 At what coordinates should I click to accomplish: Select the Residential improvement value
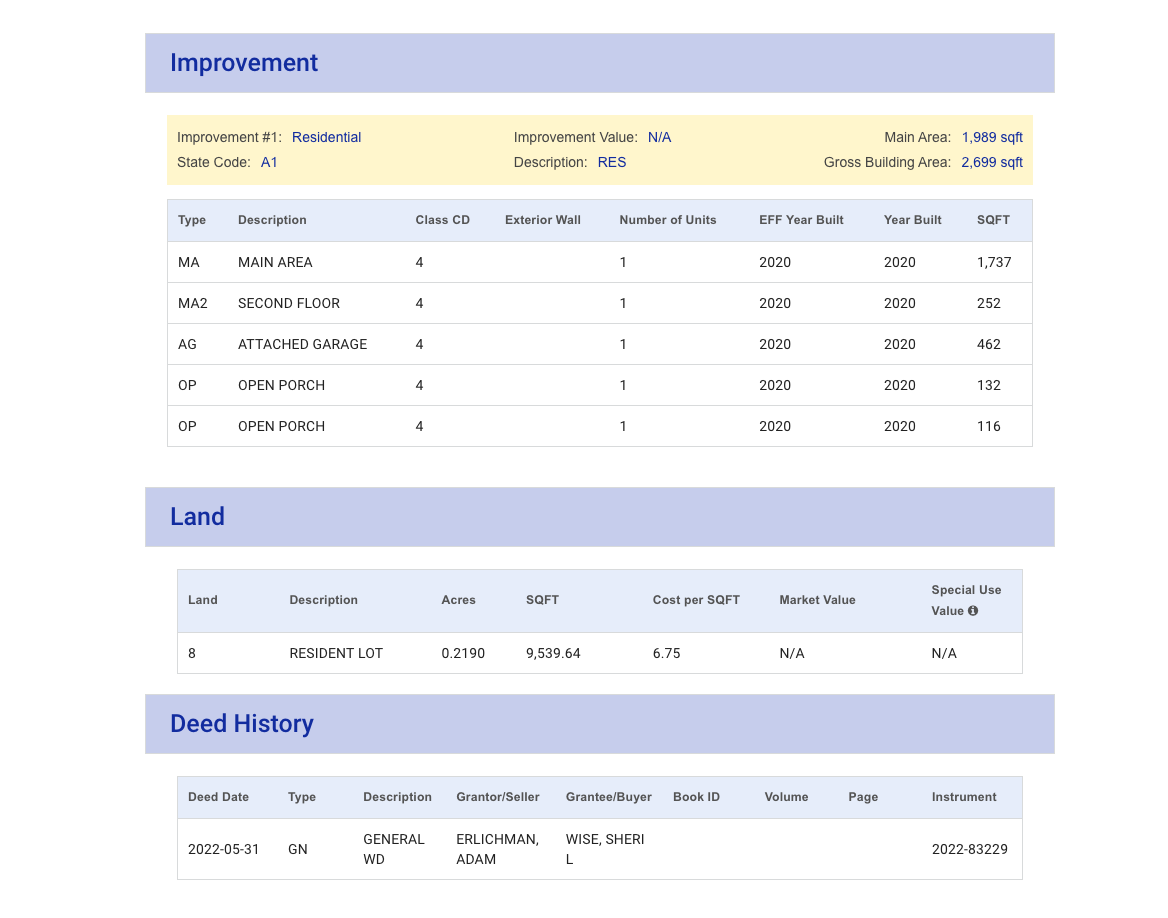[326, 137]
